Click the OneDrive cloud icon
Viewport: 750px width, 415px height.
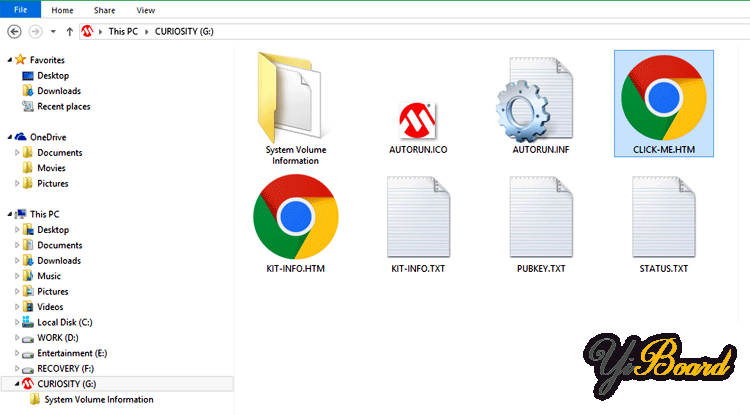tap(20, 137)
